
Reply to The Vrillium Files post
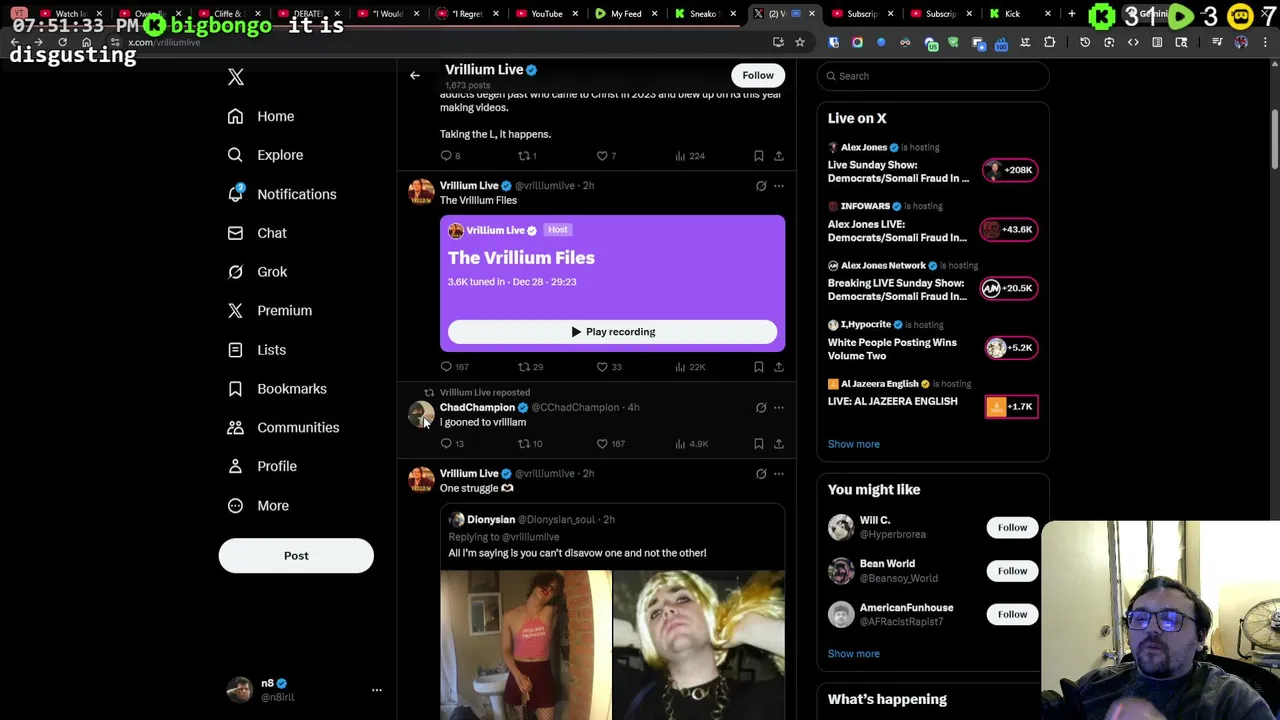[x=454, y=367]
